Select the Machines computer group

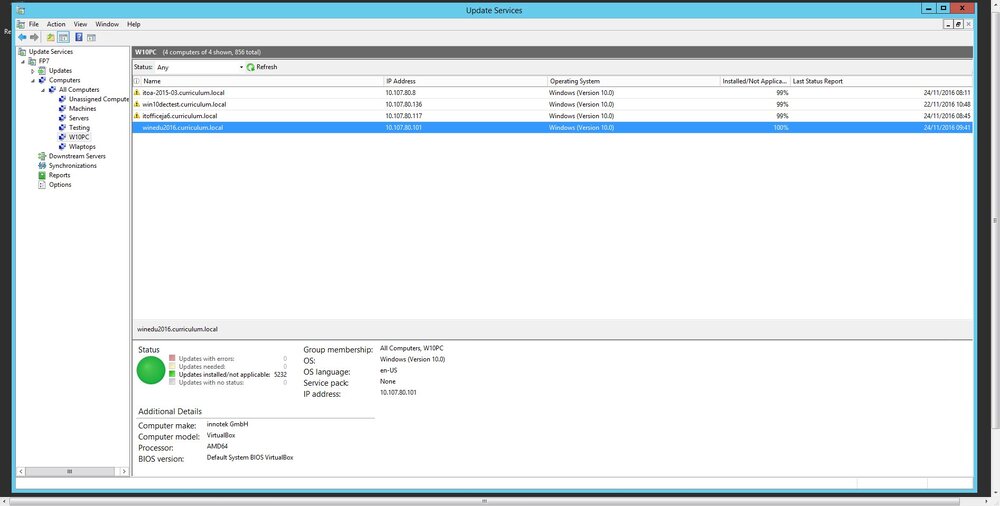[x=82, y=109]
